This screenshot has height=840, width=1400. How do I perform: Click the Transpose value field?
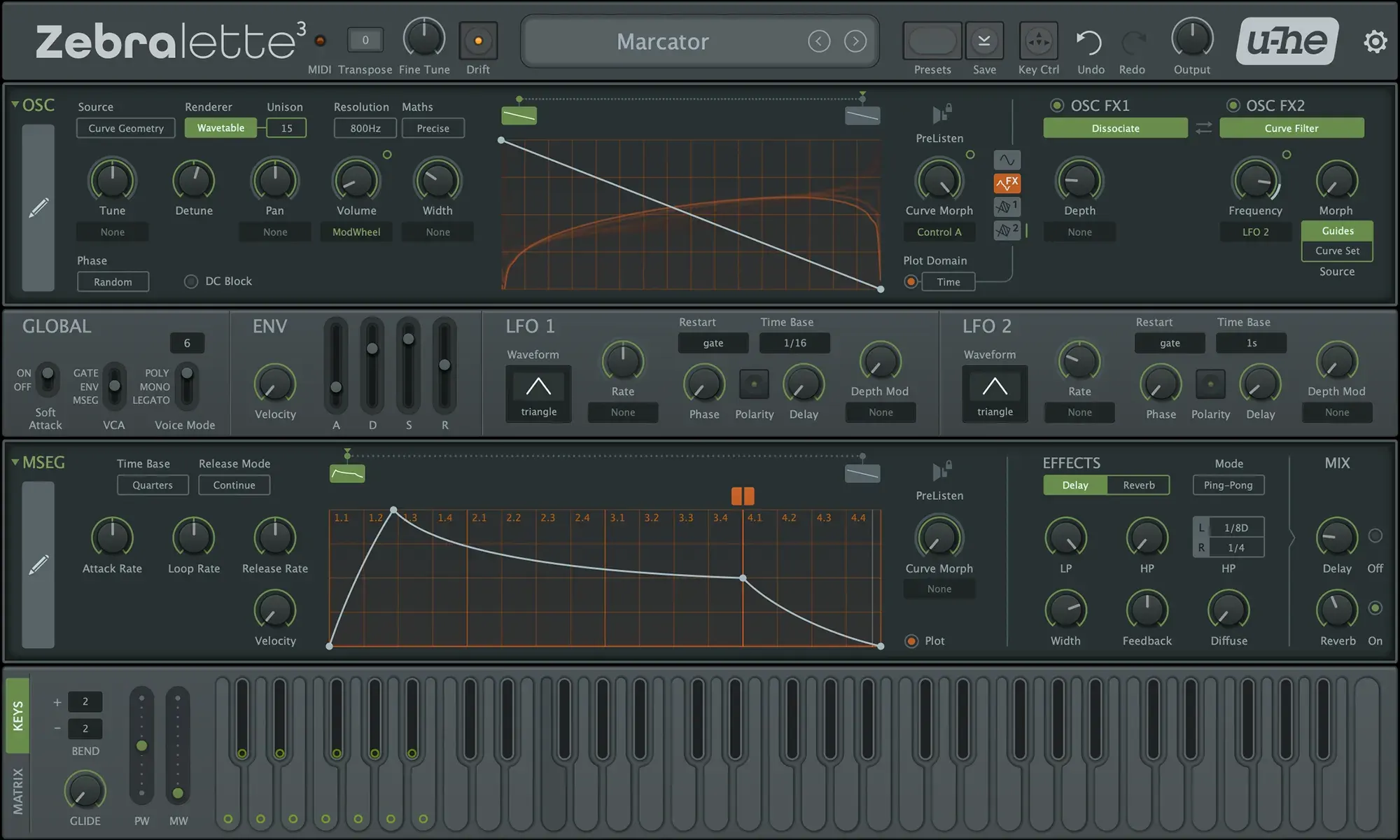[365, 41]
